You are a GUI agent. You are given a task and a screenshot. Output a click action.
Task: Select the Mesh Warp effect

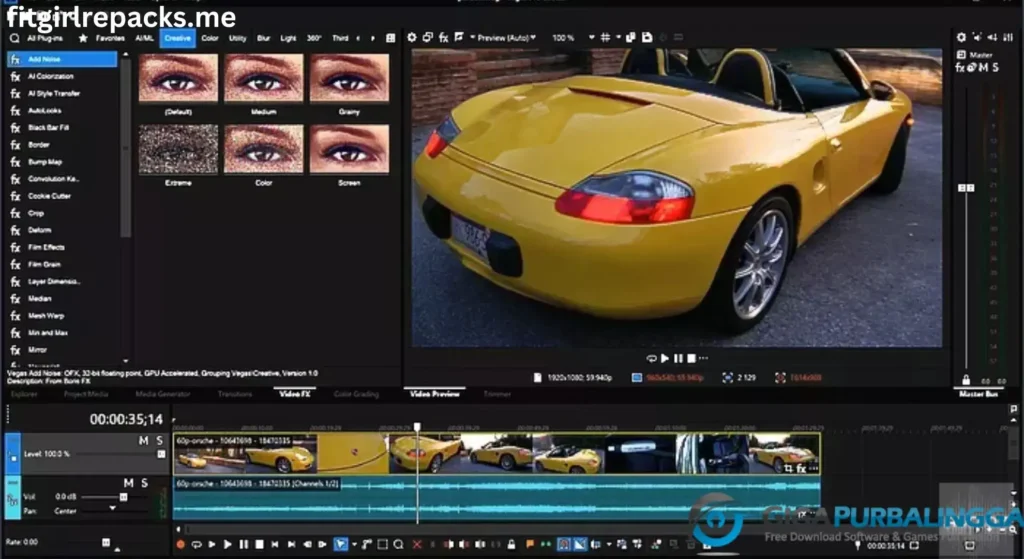[46, 315]
